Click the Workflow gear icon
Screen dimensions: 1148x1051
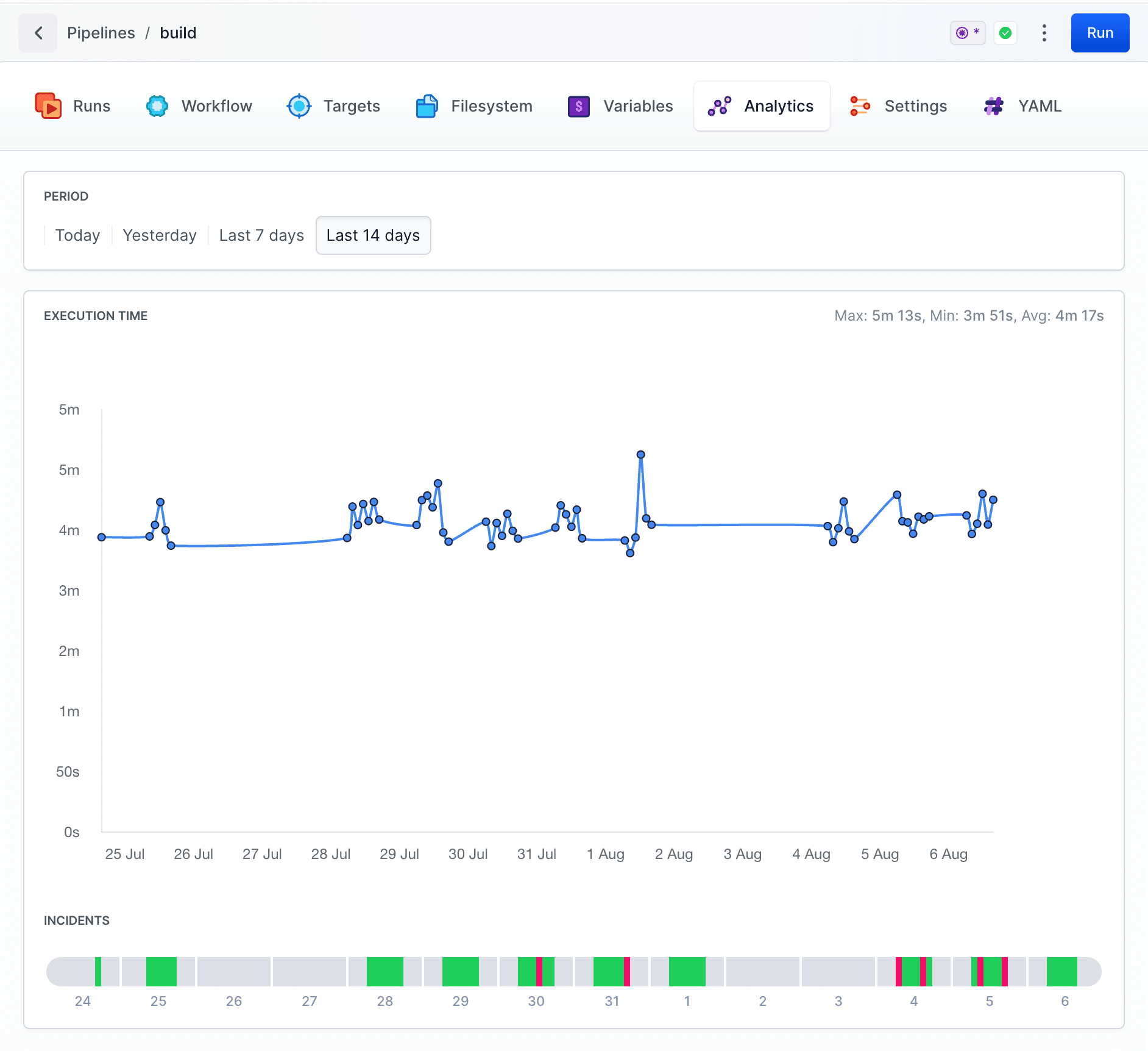(x=157, y=106)
